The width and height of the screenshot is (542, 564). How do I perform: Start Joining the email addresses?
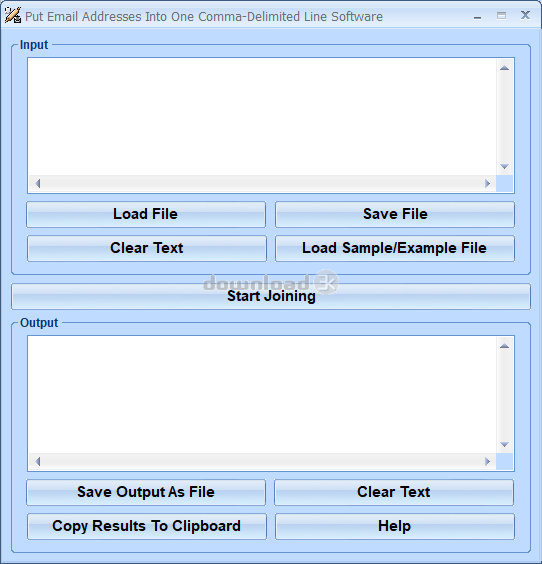pos(271,296)
